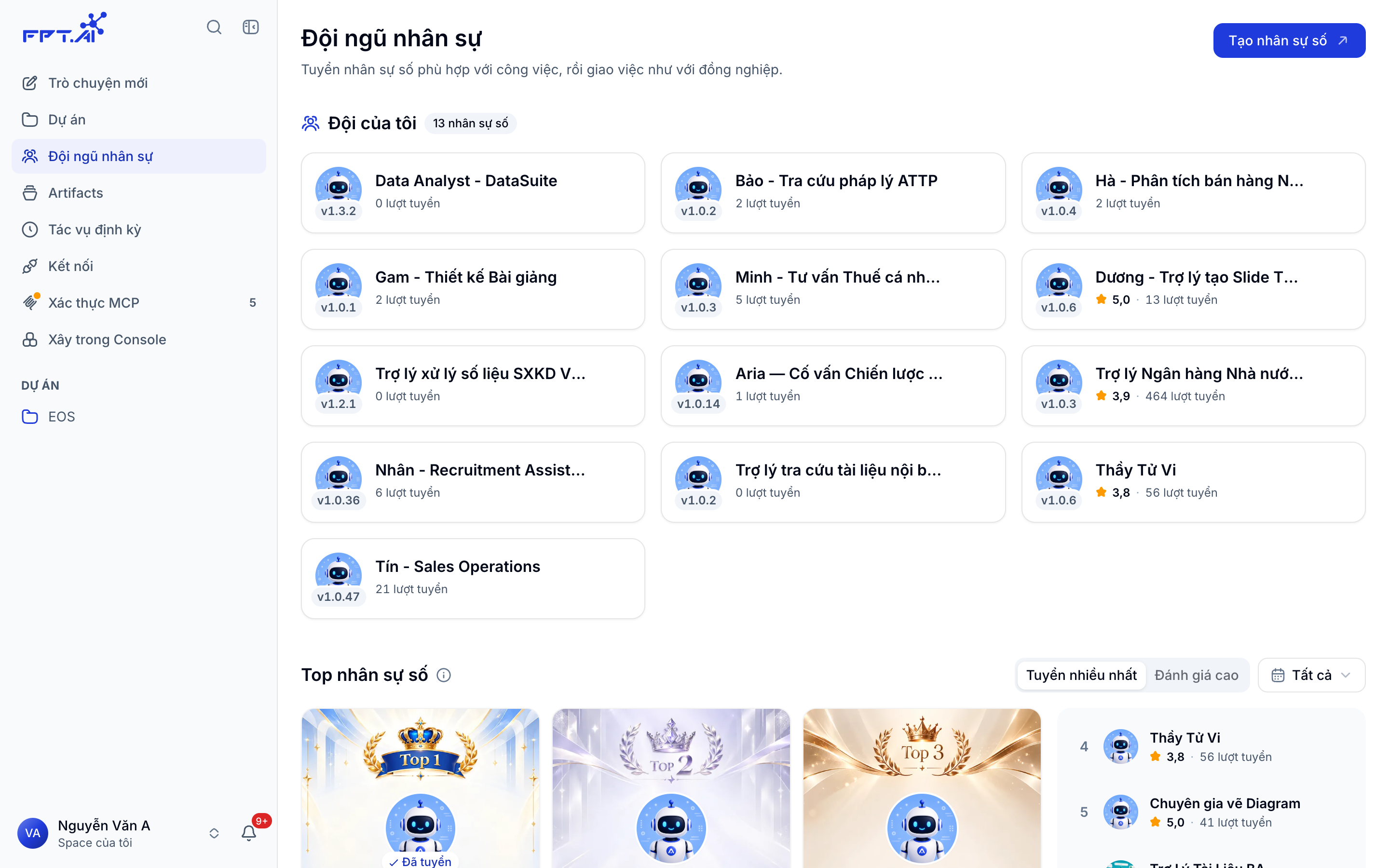Expand the Space của tôi switcher chevron
This screenshot has height=868, width=1389.
(214, 833)
